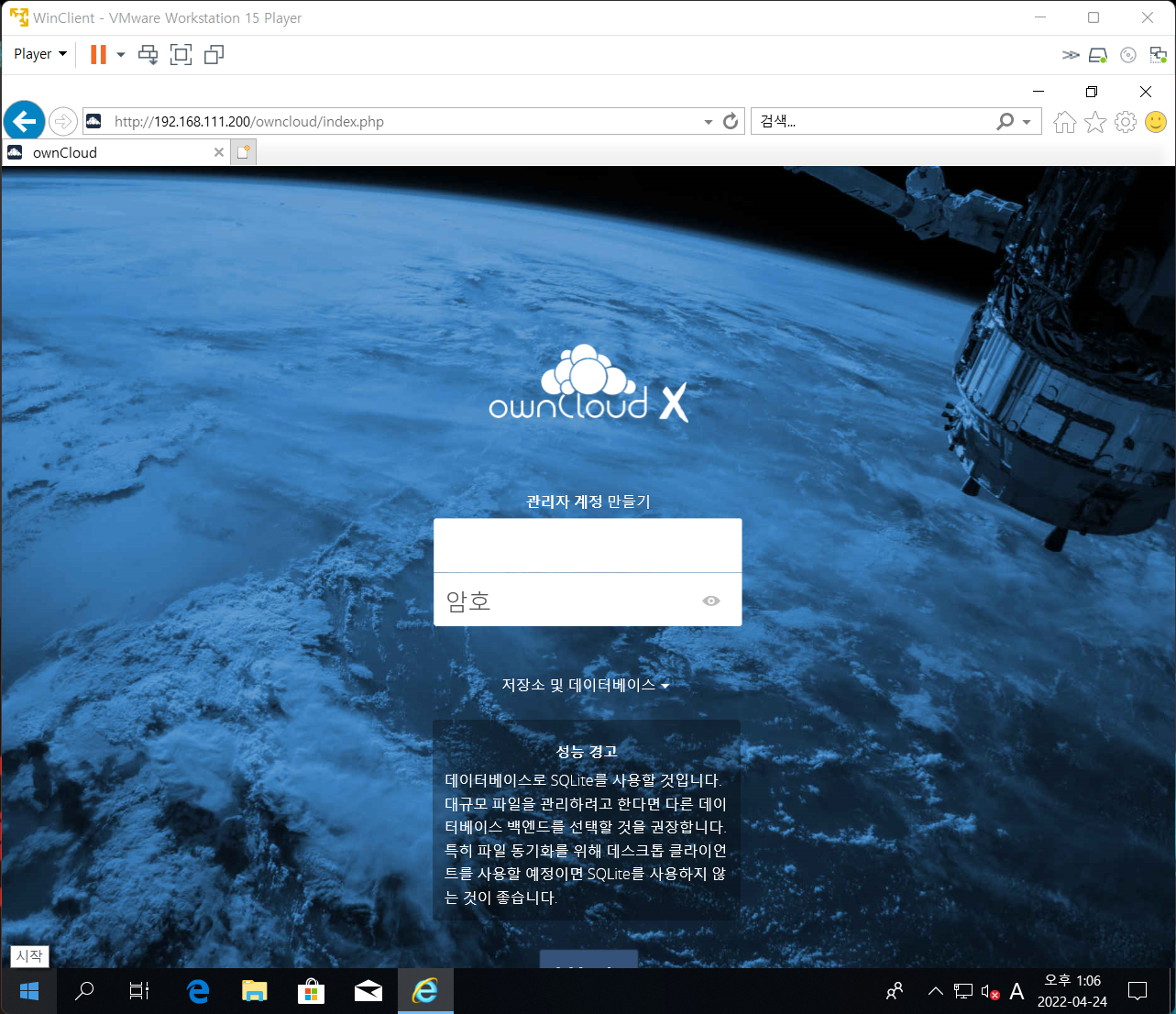Open the browser home page

point(1064,122)
